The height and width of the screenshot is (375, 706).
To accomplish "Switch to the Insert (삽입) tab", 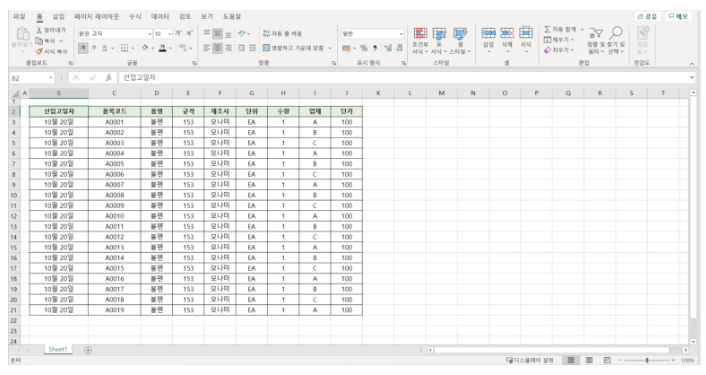I will coord(59,17).
